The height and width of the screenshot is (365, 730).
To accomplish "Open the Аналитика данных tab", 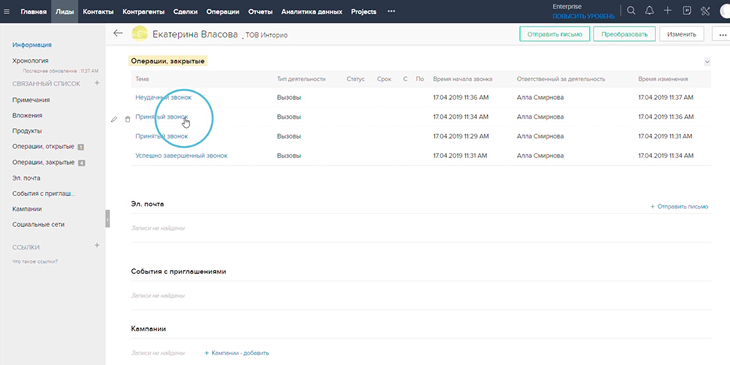I will pos(312,12).
